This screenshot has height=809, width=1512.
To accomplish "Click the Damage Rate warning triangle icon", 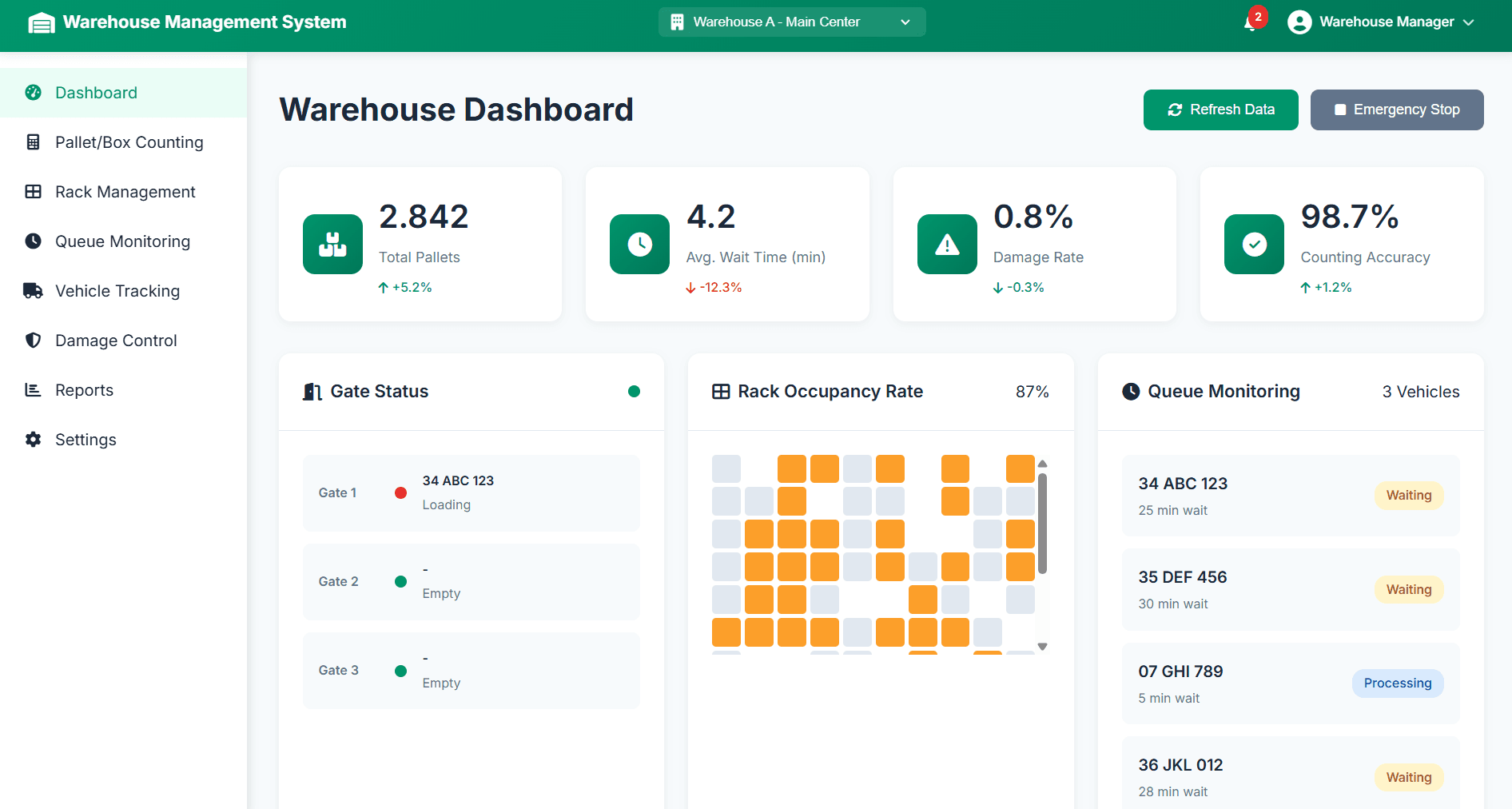I will coord(947,244).
